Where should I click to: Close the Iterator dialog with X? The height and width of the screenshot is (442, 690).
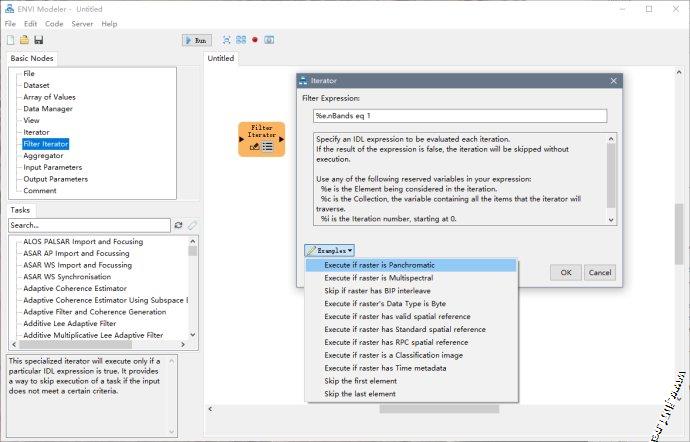click(613, 81)
